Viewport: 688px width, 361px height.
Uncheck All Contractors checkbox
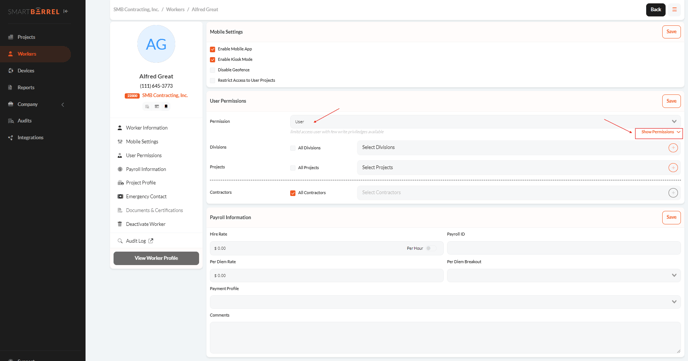click(293, 193)
